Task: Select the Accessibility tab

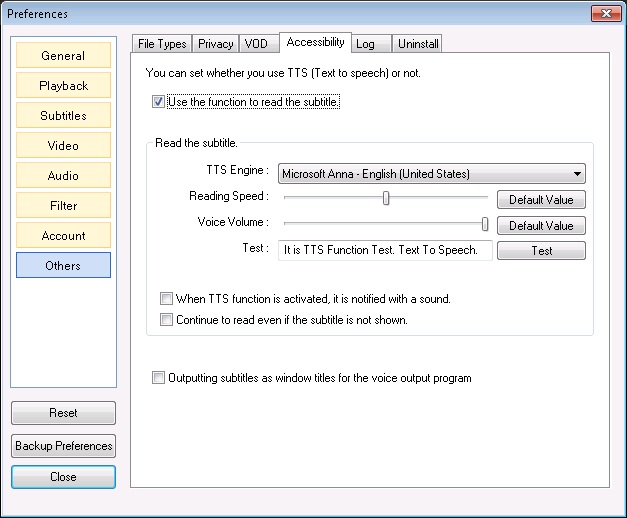Action: pos(315,42)
